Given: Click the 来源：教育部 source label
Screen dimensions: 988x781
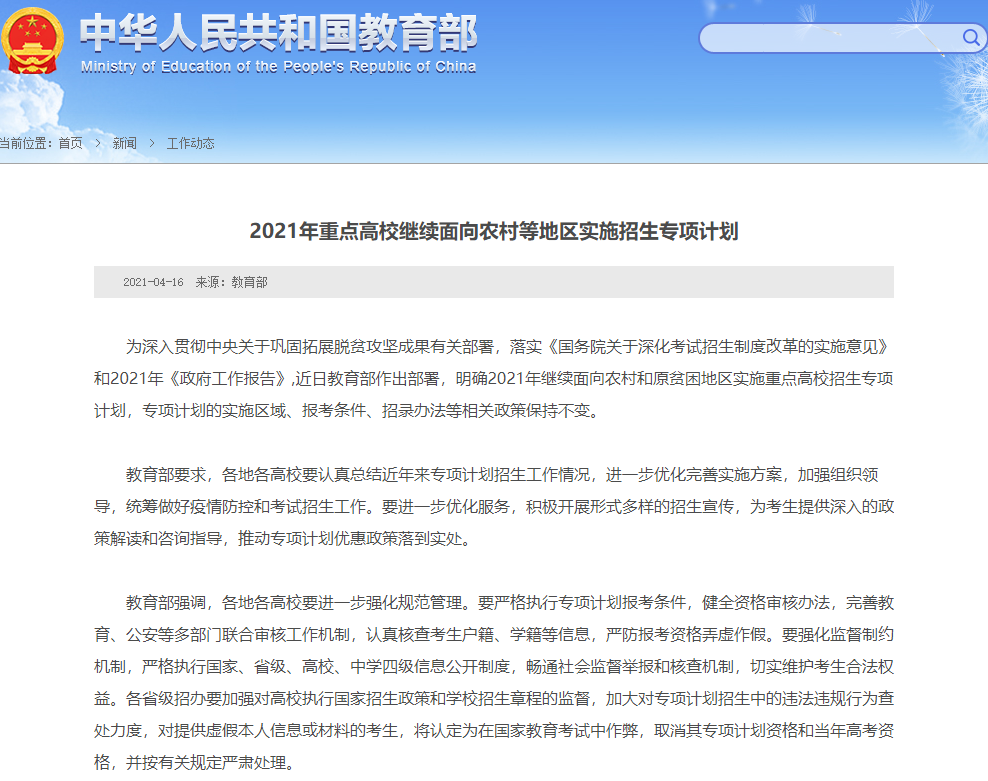Looking at the screenshot, I should (x=231, y=282).
